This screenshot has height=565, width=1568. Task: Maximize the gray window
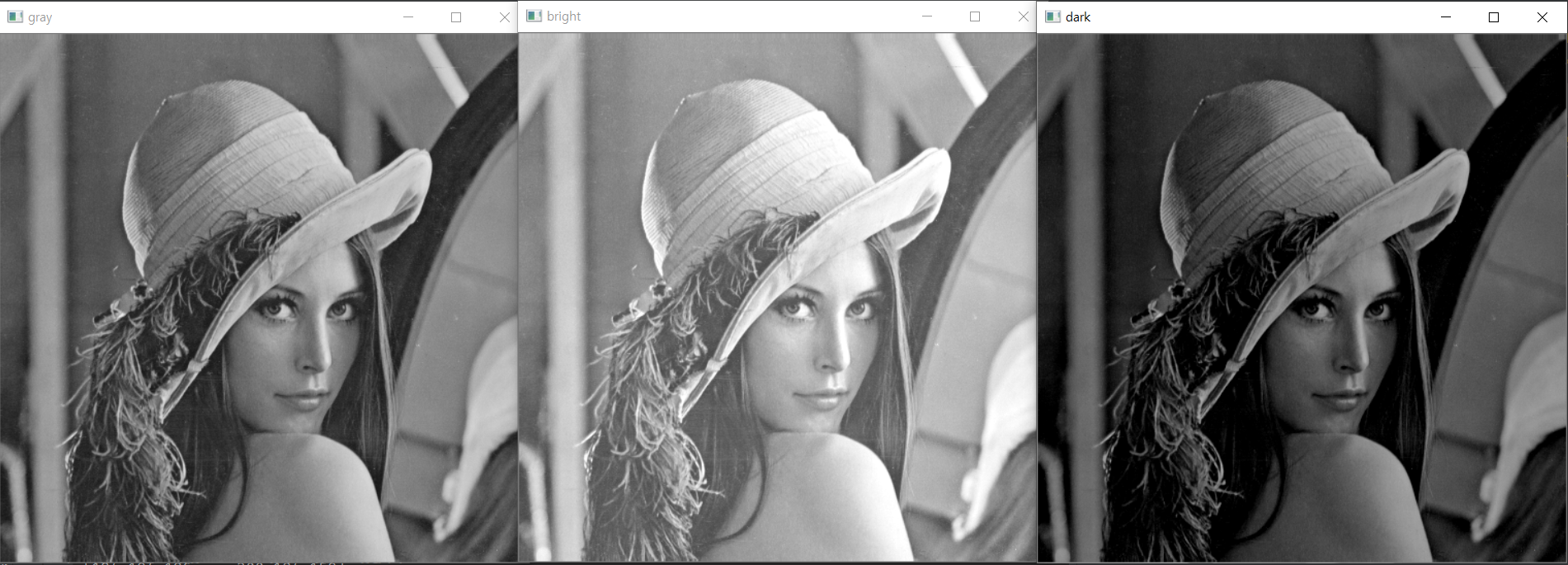pos(456,16)
